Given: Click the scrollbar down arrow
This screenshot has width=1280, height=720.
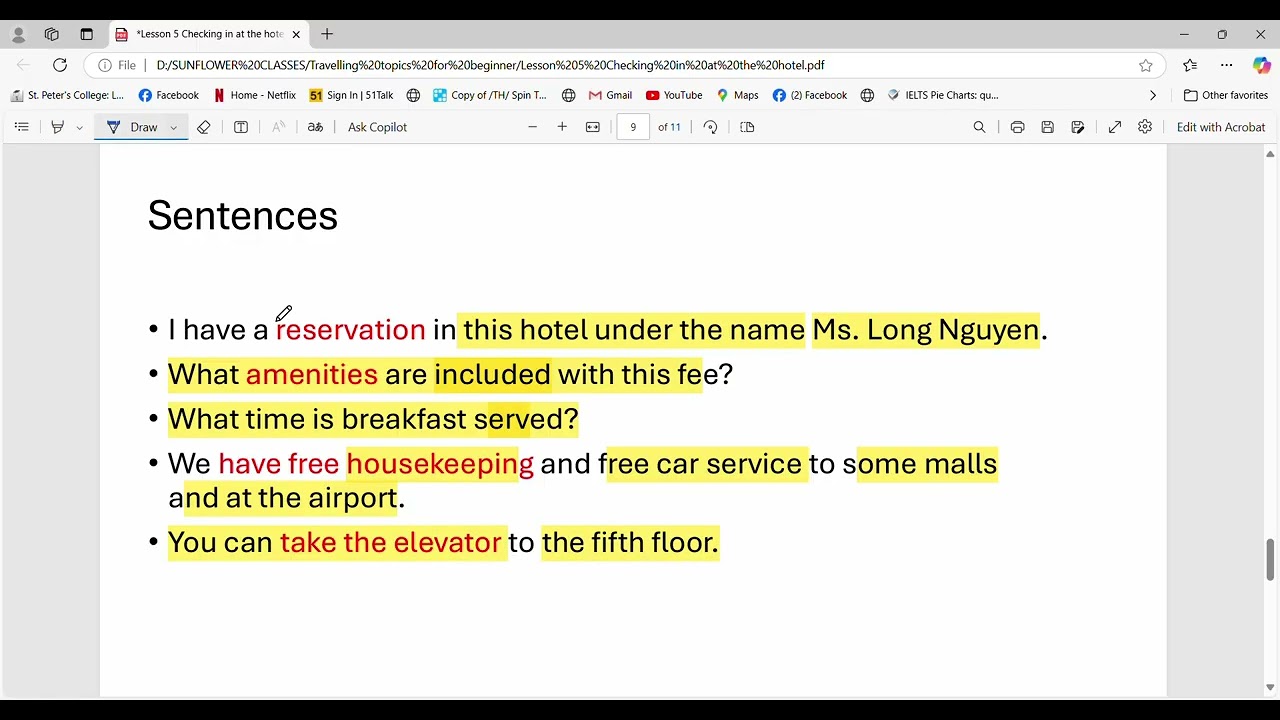Looking at the screenshot, I should pyautogui.click(x=1270, y=688).
